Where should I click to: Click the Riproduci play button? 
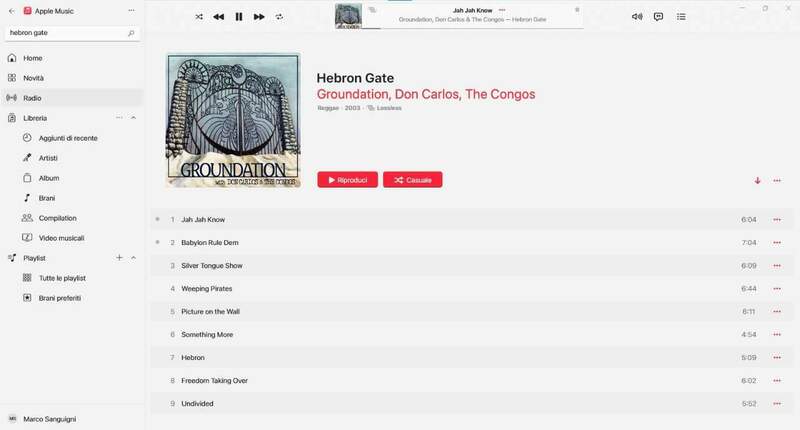click(347, 180)
